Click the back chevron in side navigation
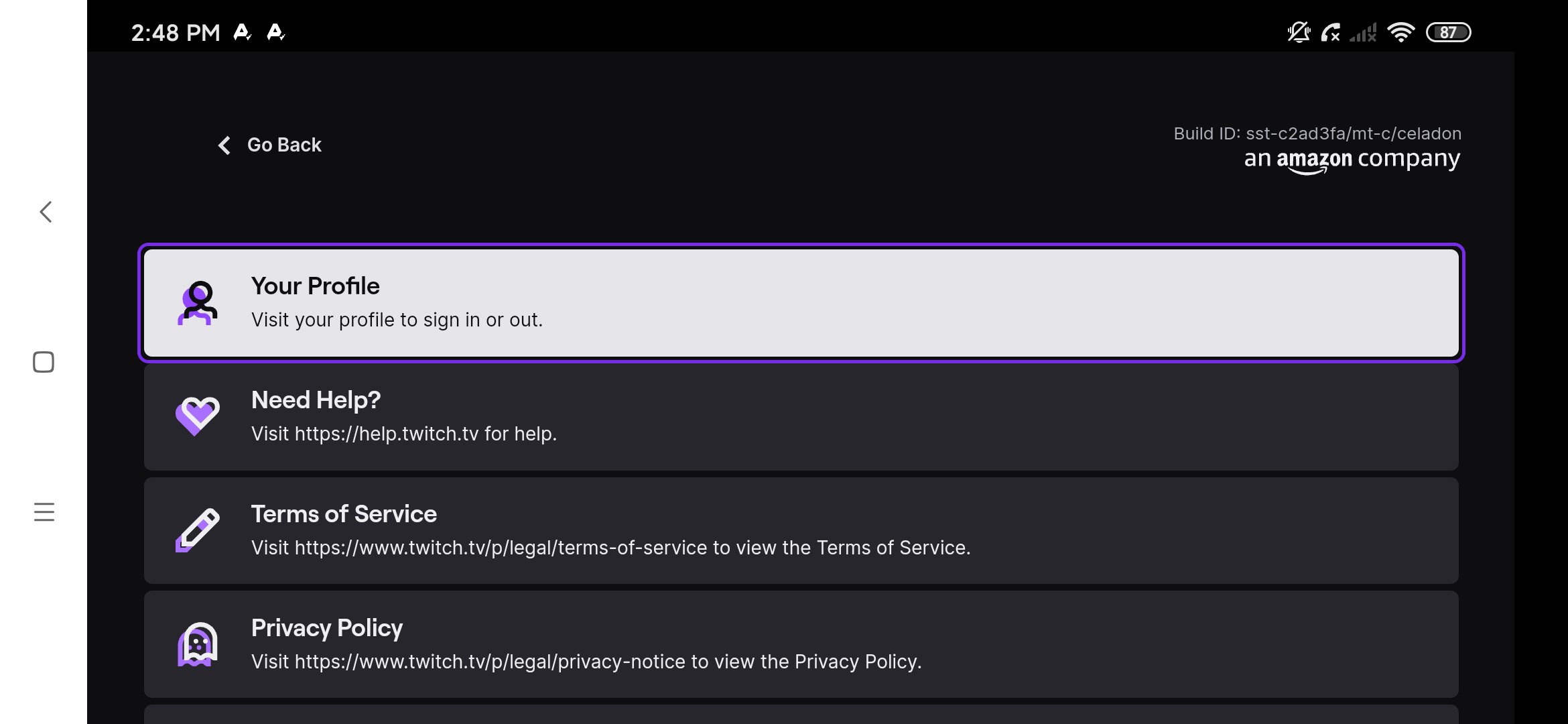Image resolution: width=1568 pixels, height=724 pixels. (44, 211)
